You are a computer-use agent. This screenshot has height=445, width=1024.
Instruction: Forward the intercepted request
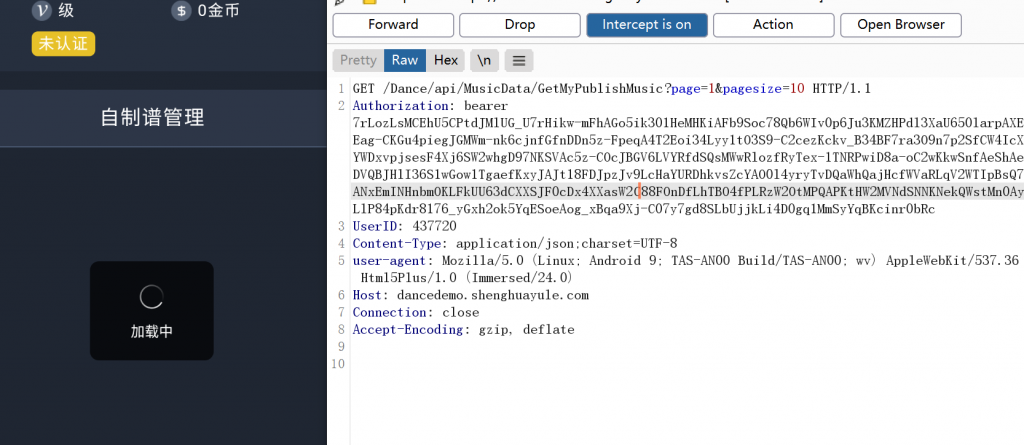tap(393, 25)
